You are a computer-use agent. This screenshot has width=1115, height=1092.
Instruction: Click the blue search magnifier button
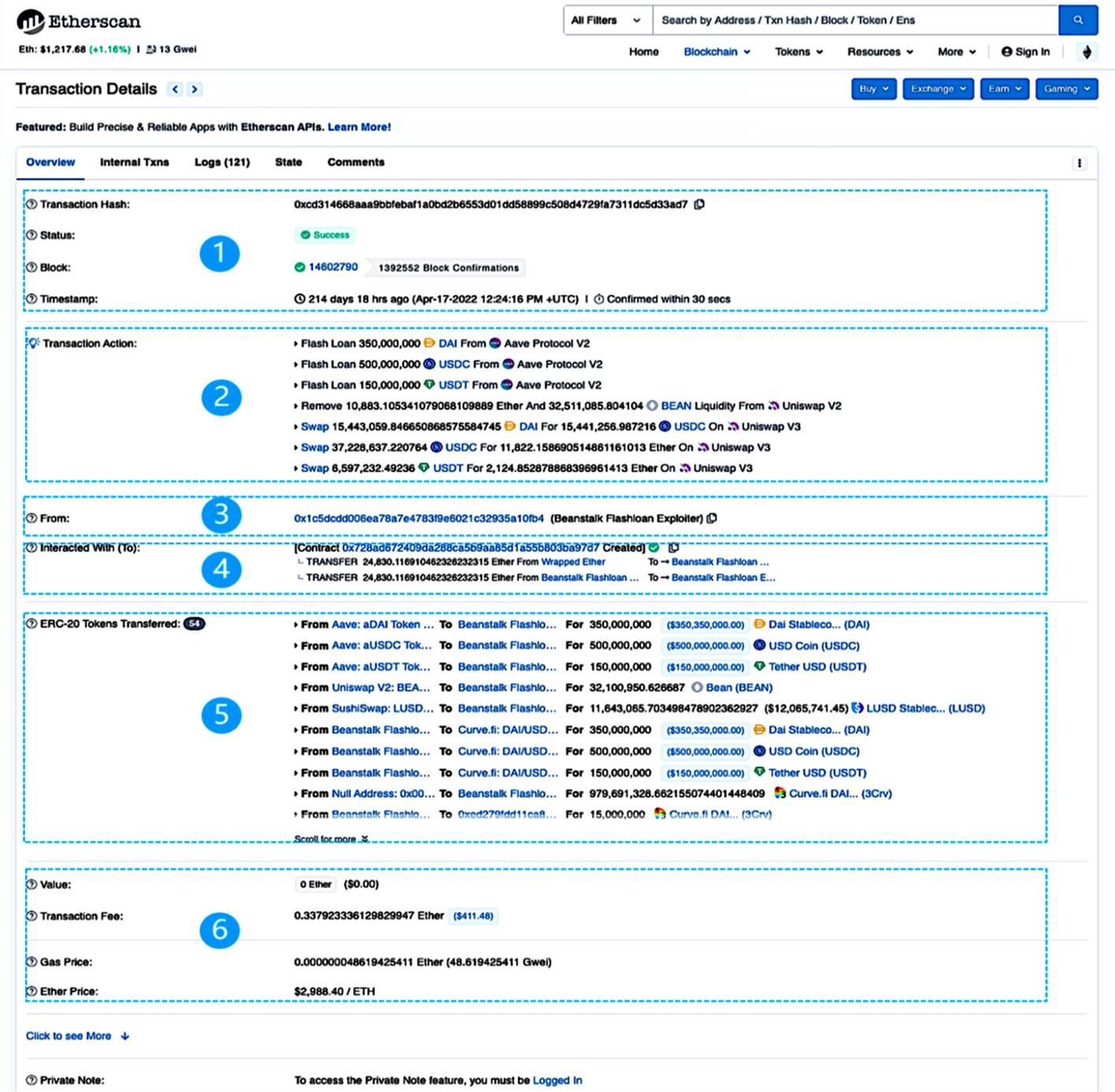click(1078, 20)
